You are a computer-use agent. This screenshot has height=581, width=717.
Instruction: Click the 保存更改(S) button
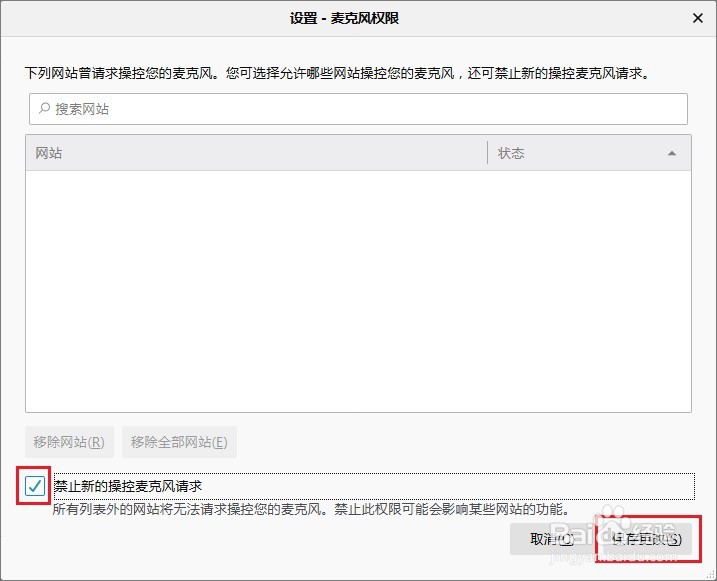[x=647, y=539]
